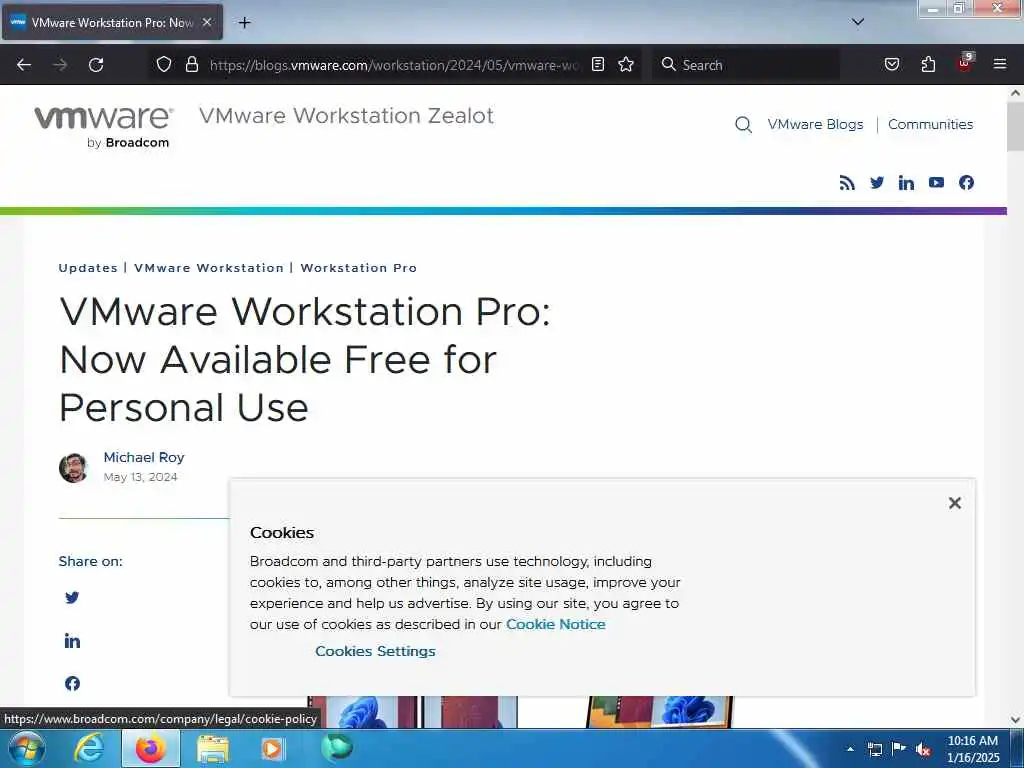Viewport: 1024px width, 768px height.
Task: Open a new browser tab
Action: (244, 23)
